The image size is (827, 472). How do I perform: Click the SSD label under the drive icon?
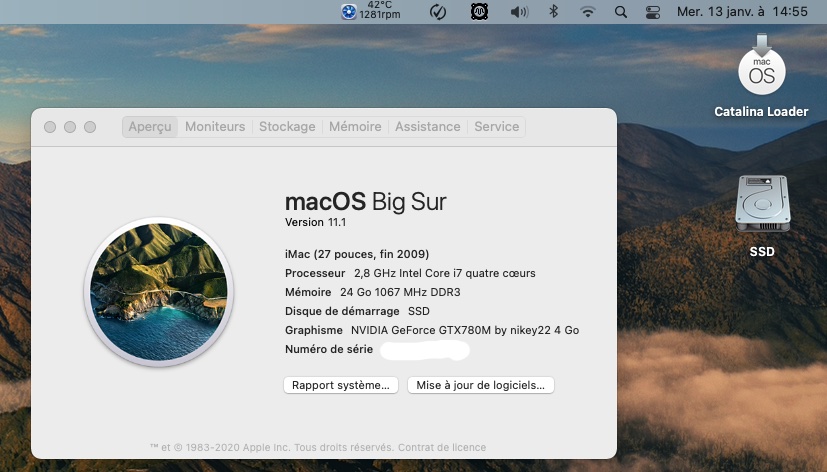click(762, 252)
